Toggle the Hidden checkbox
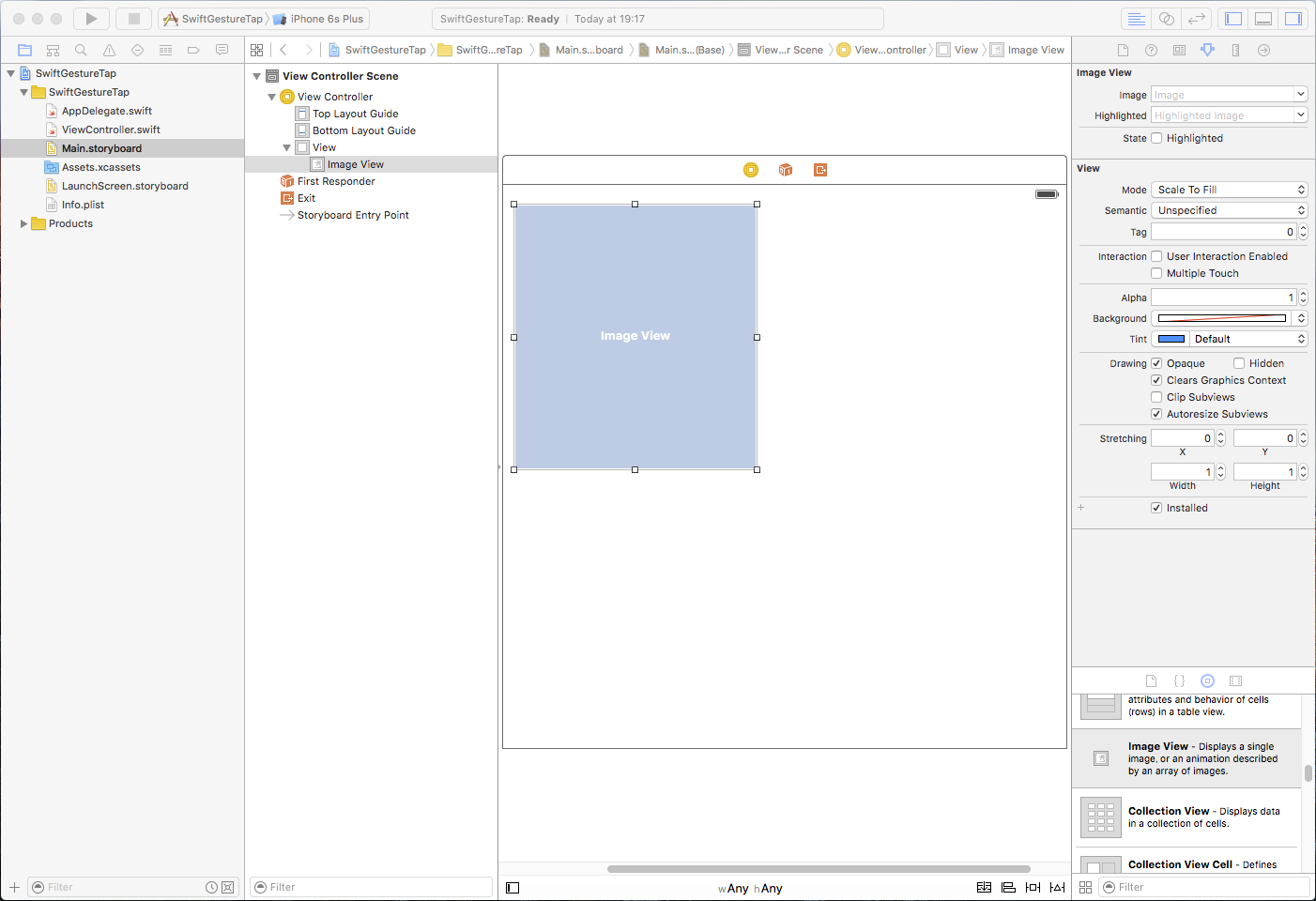Screen dimensions: 1316x901 (1239, 363)
